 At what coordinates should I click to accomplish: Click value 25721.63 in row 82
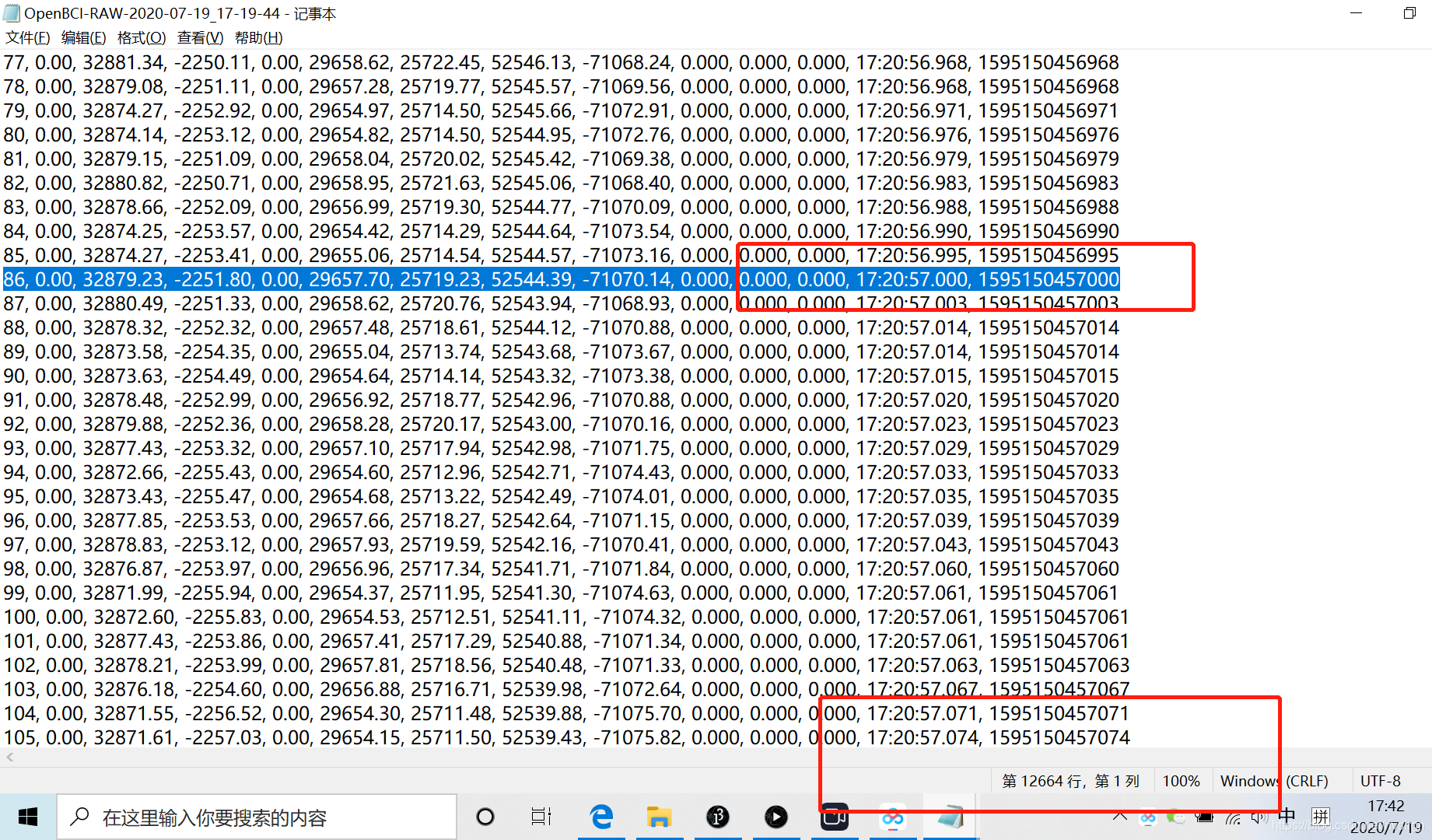pyautogui.click(x=440, y=183)
